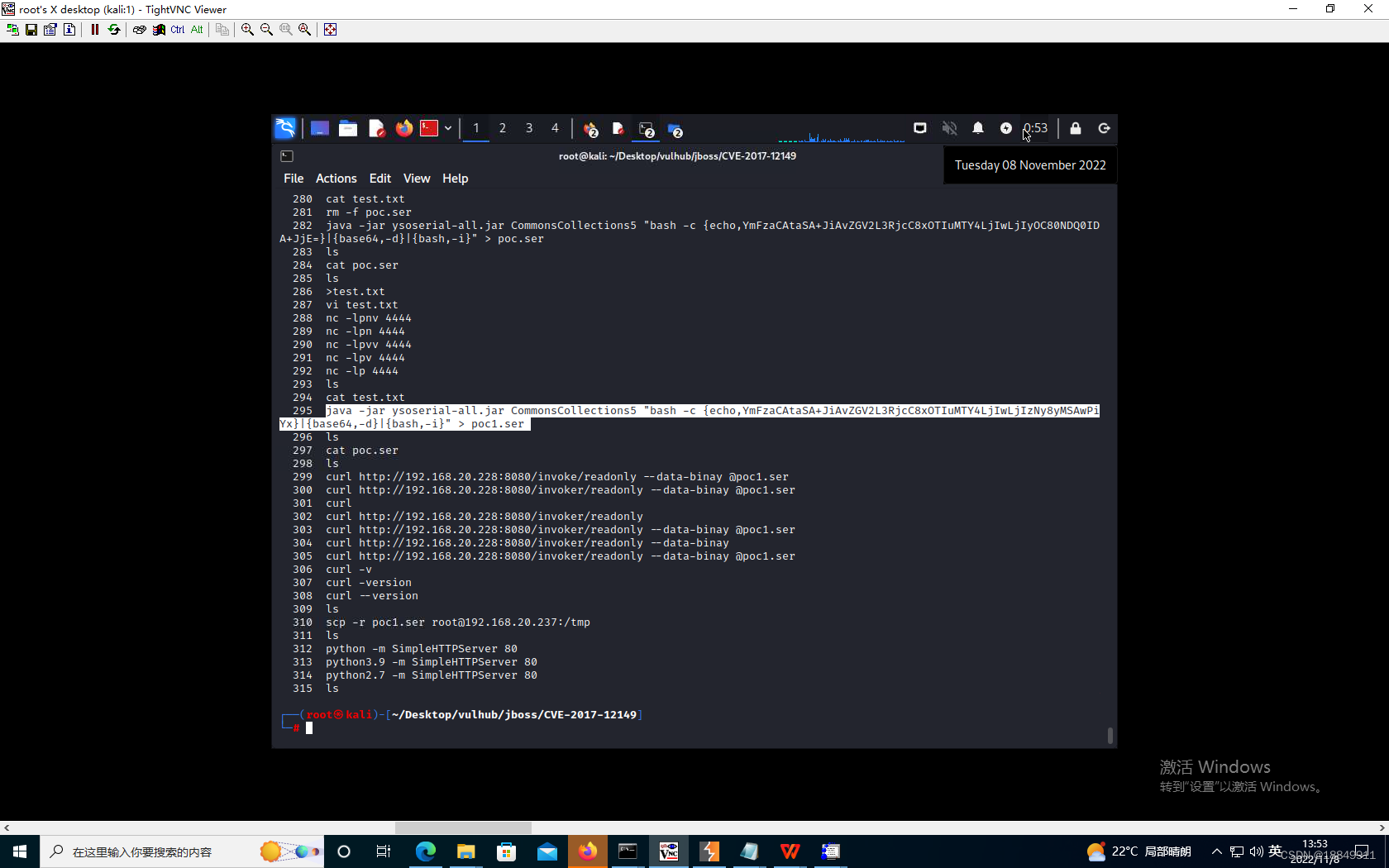Image resolution: width=1389 pixels, height=868 pixels.
Task: Click the terminal vertical scrollbar handle
Action: 1110,735
